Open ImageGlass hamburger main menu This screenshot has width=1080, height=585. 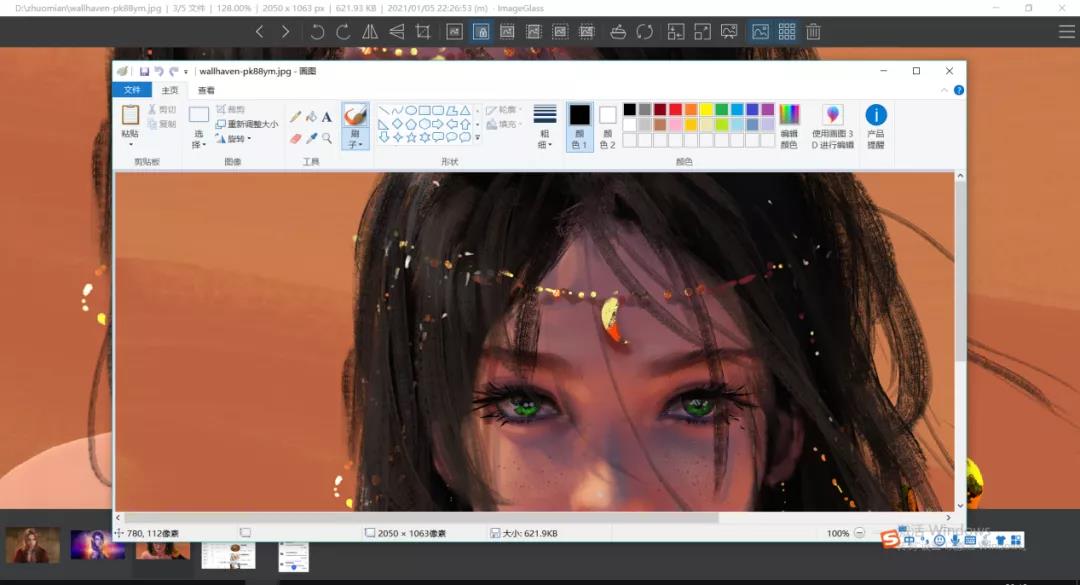pyautogui.click(x=1066, y=32)
